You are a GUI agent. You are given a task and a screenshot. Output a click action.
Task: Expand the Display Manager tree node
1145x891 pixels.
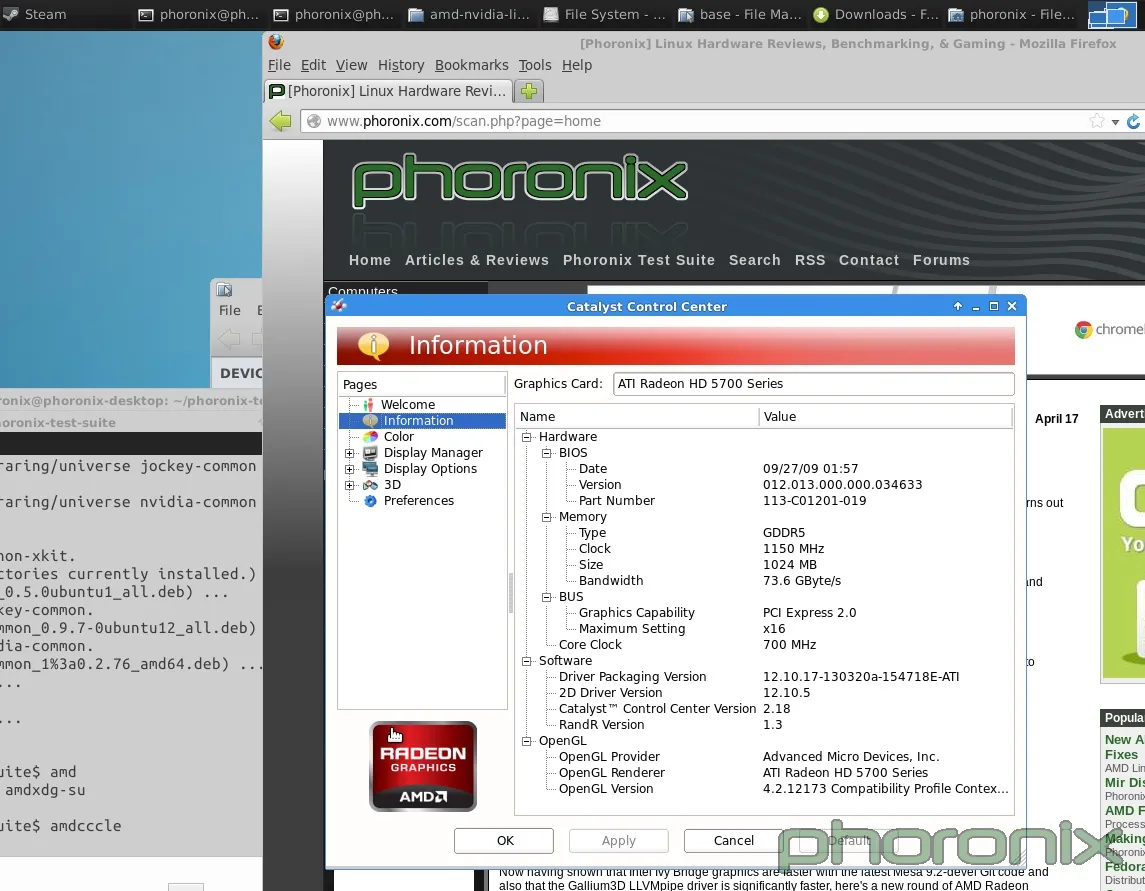(350, 454)
